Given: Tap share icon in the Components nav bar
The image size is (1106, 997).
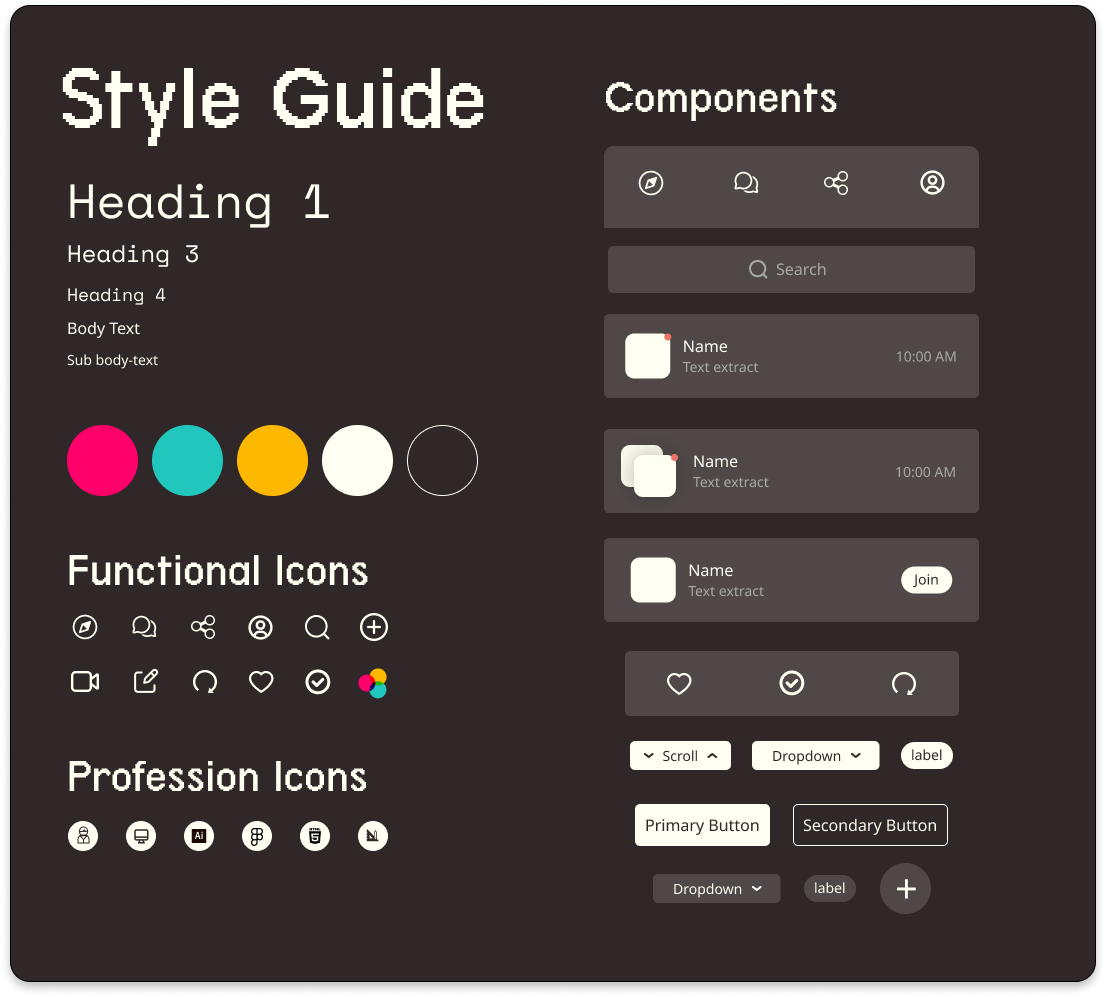Looking at the screenshot, I should [x=837, y=183].
